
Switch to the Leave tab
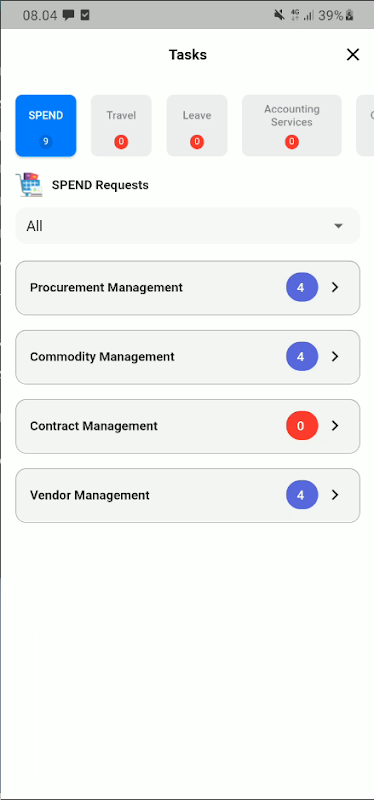197,126
